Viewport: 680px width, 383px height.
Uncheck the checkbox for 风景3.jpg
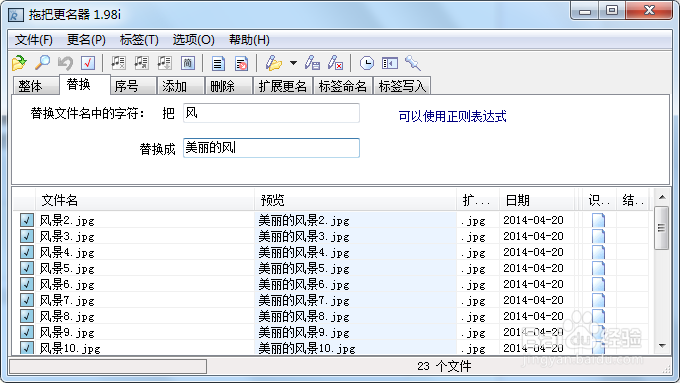(x=27, y=236)
